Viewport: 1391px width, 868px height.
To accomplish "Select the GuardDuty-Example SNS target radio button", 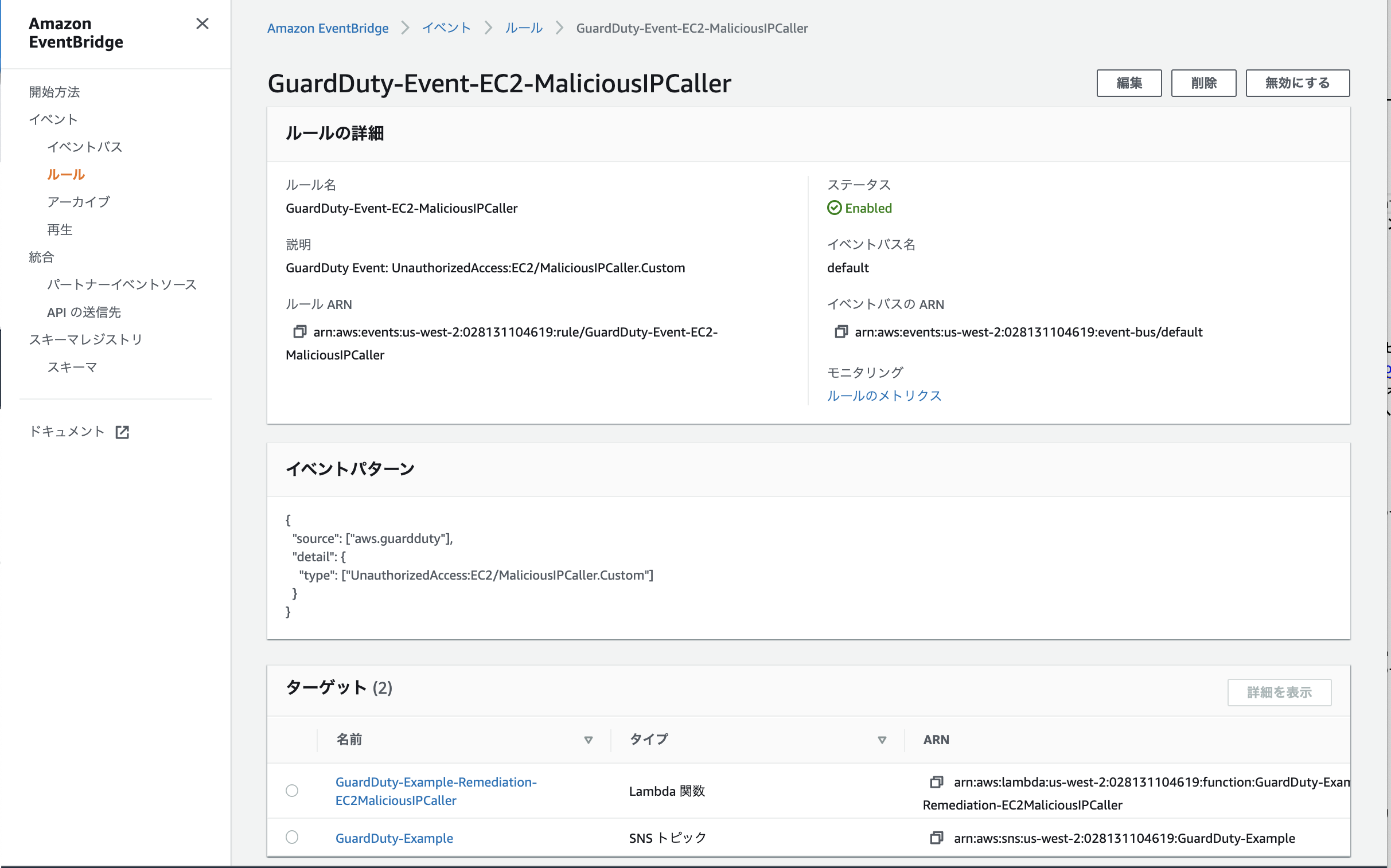I will [x=293, y=837].
